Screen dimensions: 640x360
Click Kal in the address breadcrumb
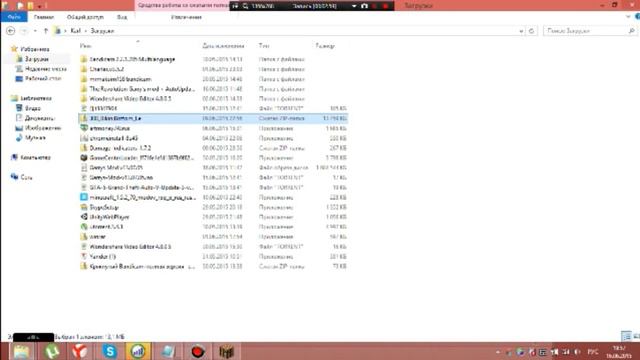76,31
